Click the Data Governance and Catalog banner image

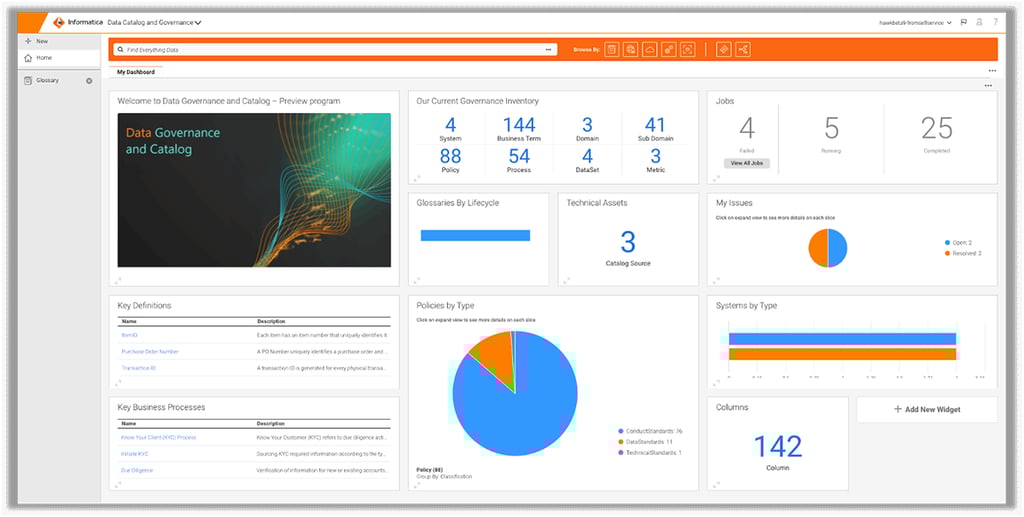pos(254,190)
